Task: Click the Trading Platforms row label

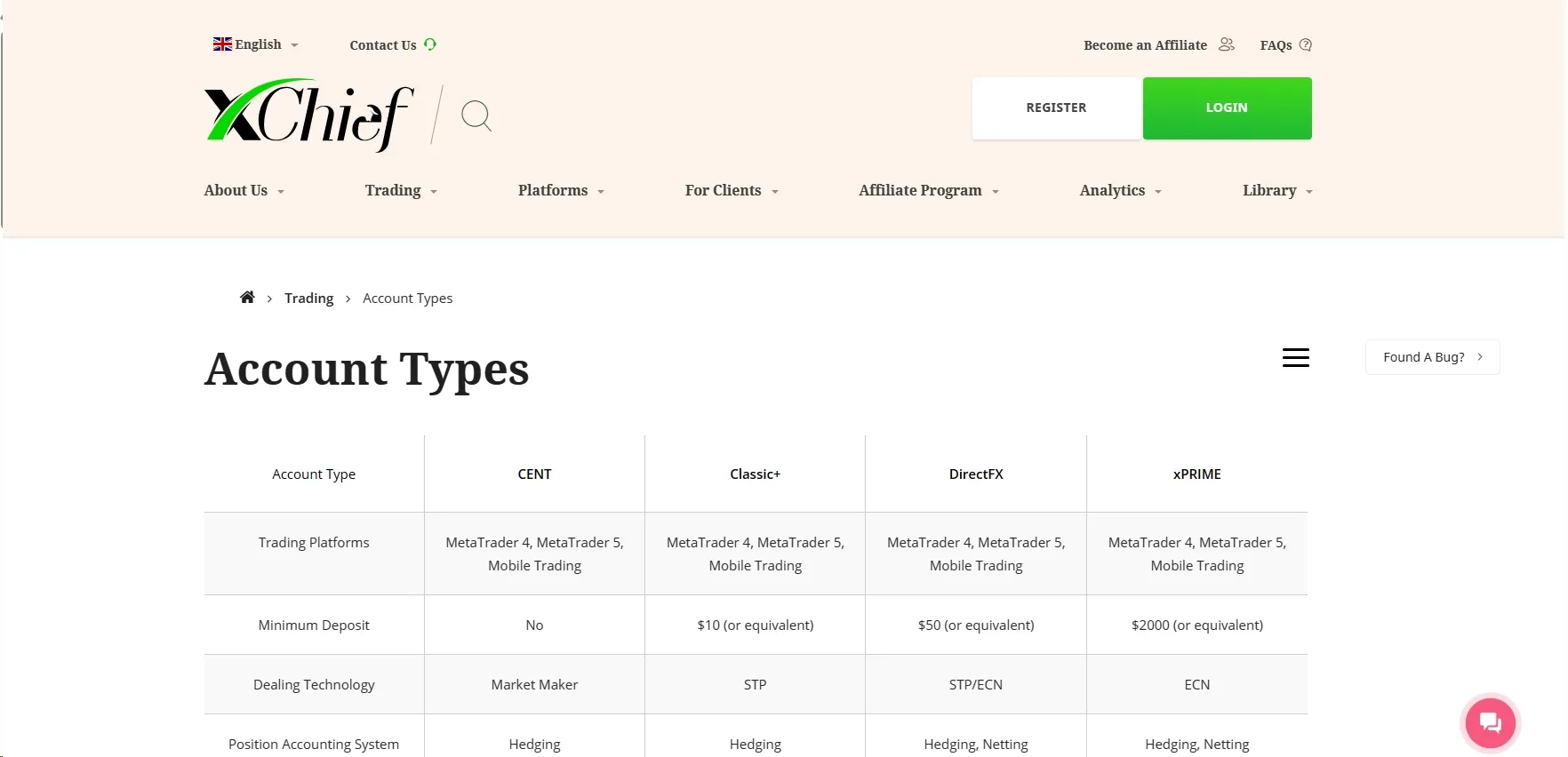Action: [x=314, y=543]
